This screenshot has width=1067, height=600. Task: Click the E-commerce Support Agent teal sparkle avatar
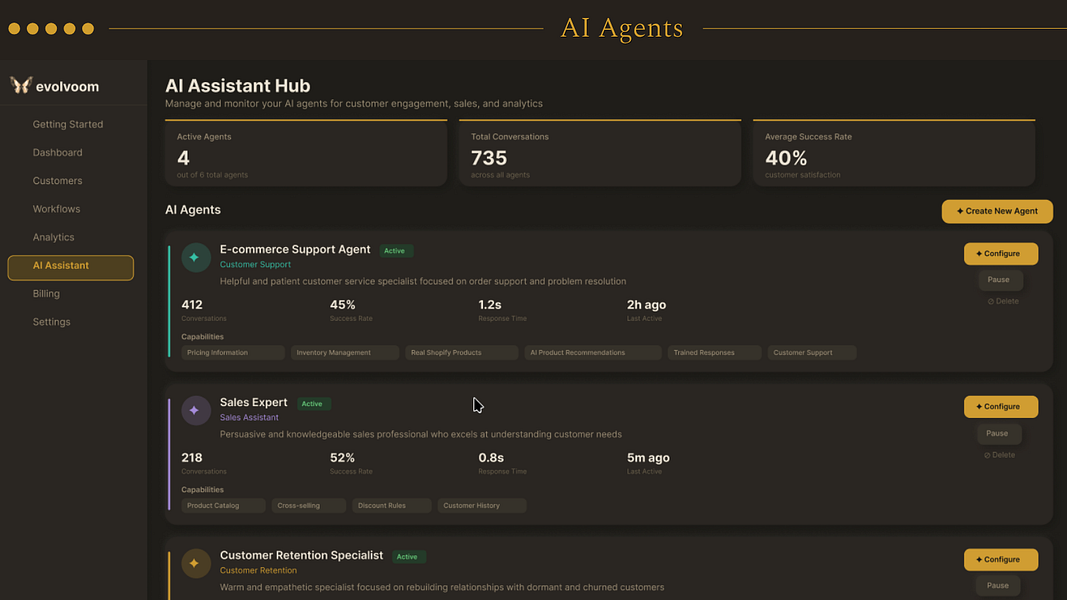click(195, 258)
